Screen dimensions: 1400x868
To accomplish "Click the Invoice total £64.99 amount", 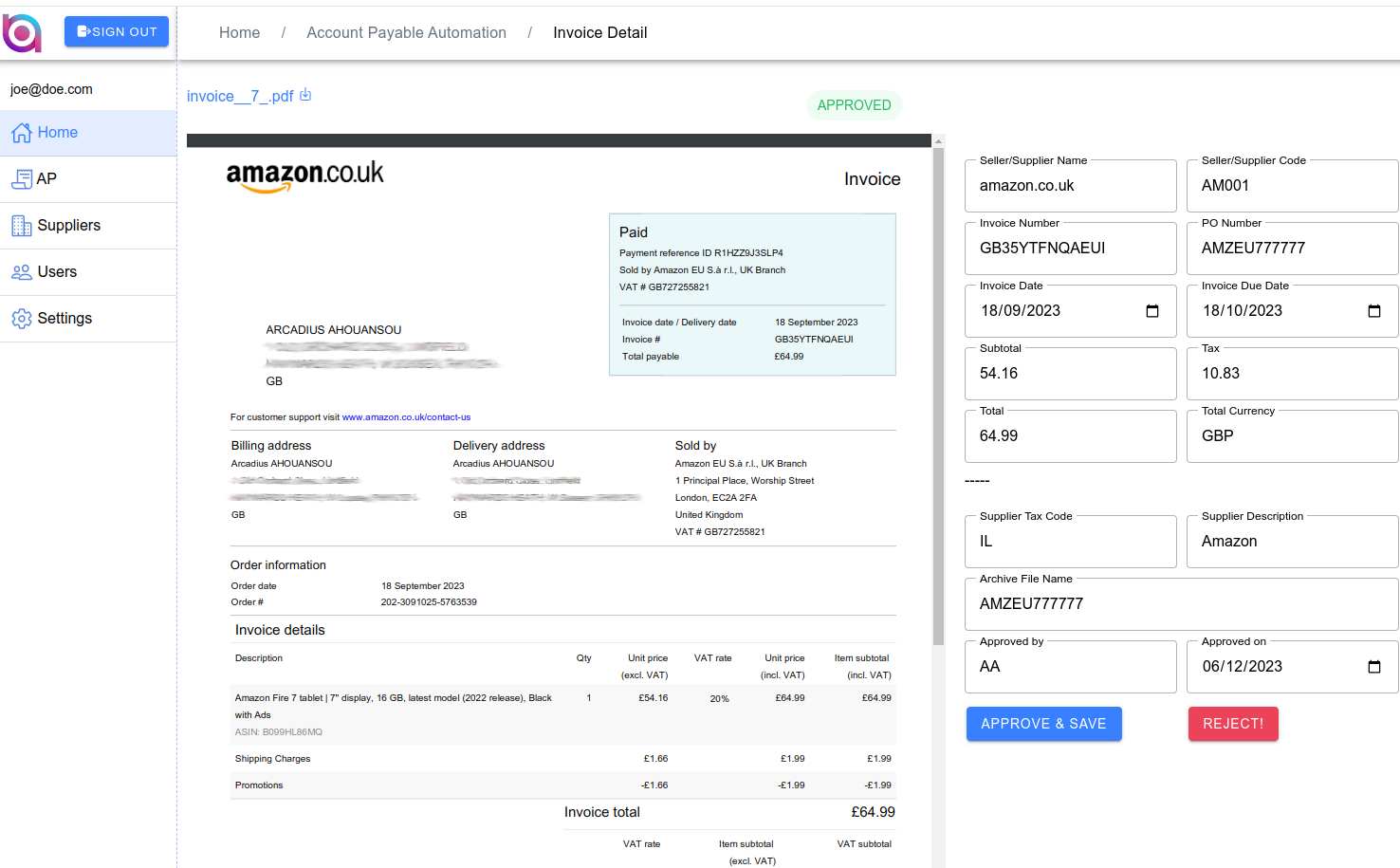I will [x=873, y=812].
